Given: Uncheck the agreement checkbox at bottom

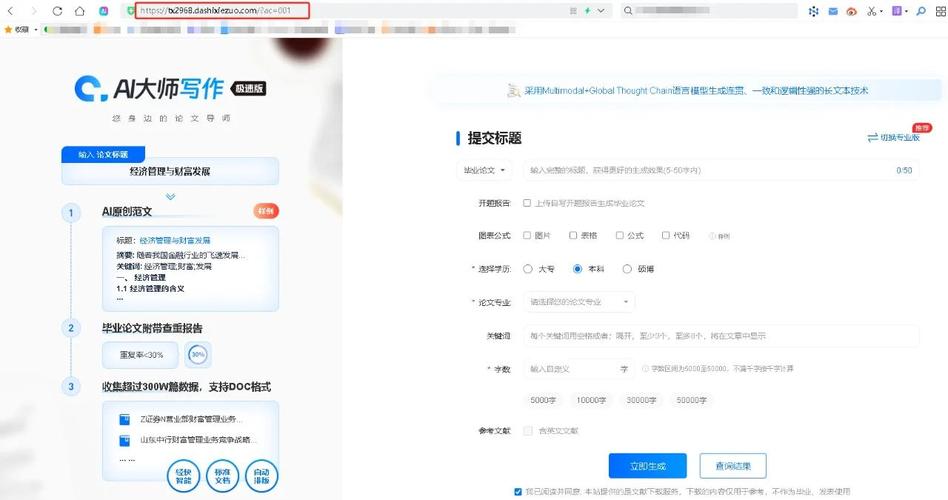Looking at the screenshot, I should (x=518, y=492).
